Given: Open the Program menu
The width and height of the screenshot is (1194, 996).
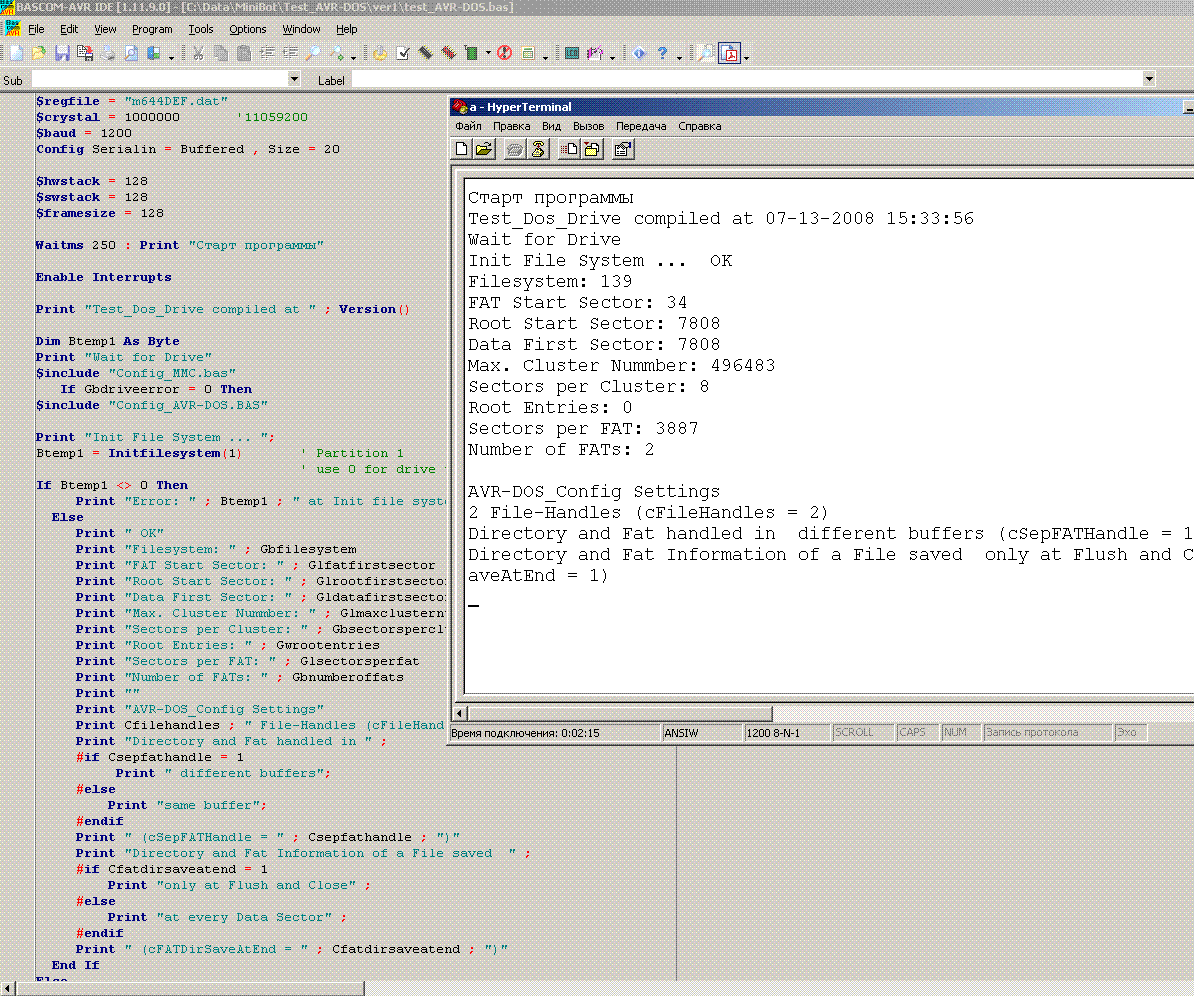Looking at the screenshot, I should coord(152,29).
